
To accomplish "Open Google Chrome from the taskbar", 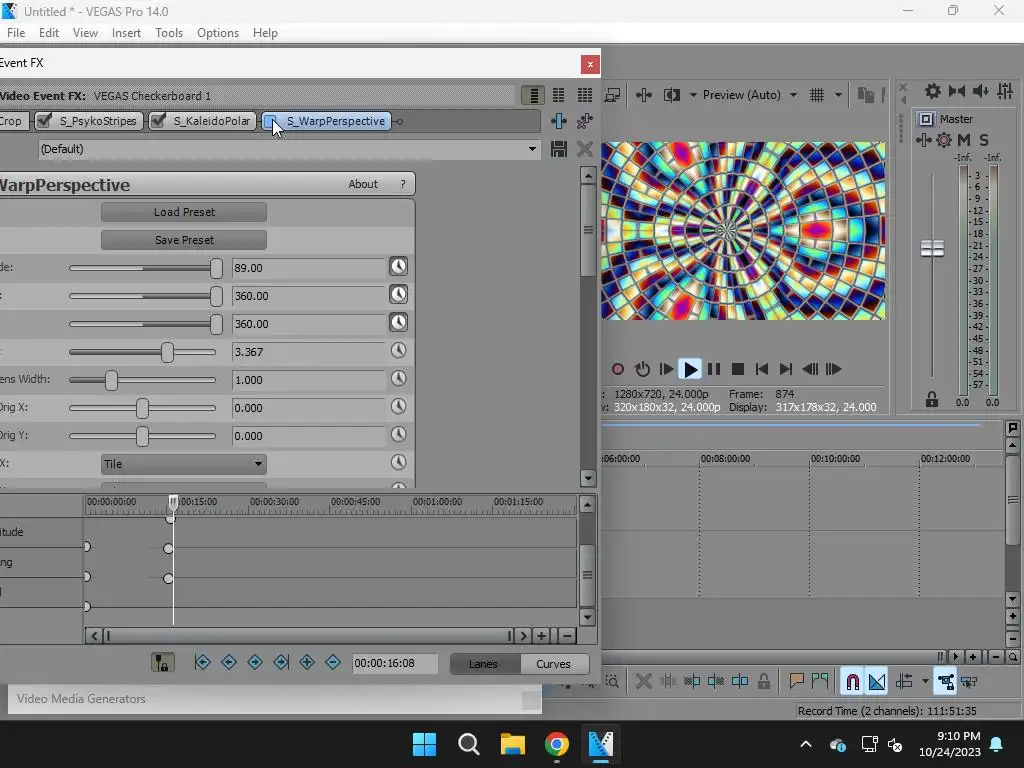I will point(556,744).
